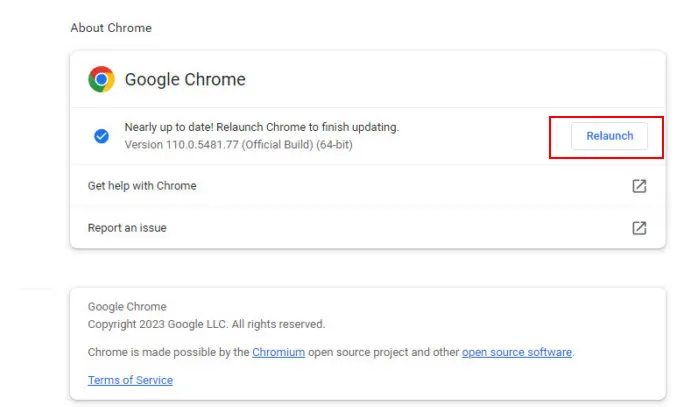Screen dimensions: 700x407
Task: Open the Chromium link
Action: point(278,352)
